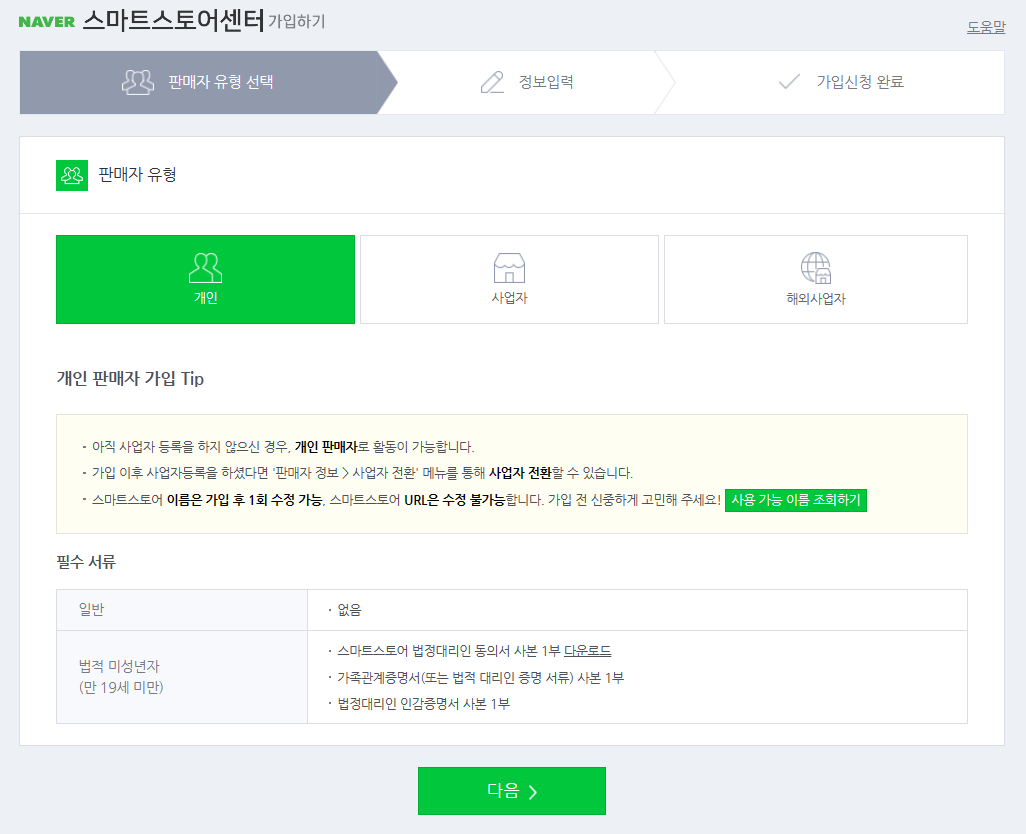Click the bold 사업자 전환 text in tip
Image resolution: width=1026 pixels, height=834 pixels.
(520, 473)
